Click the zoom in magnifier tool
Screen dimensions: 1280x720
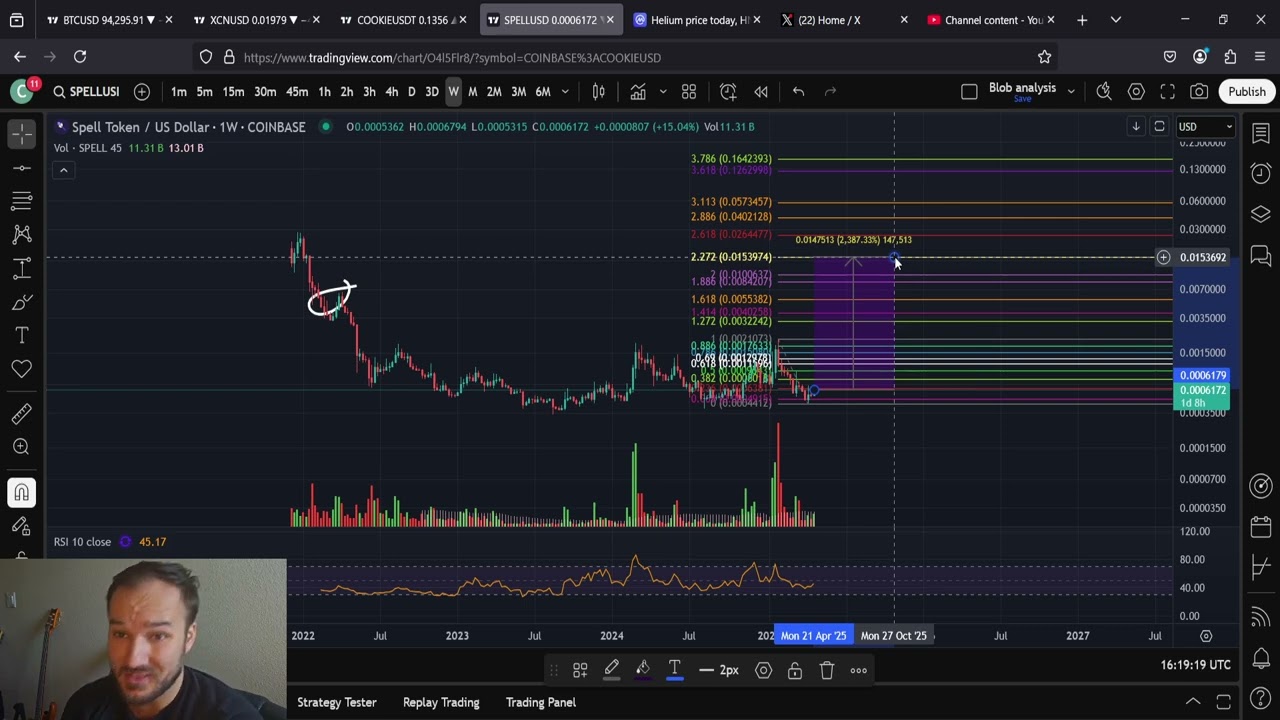pos(21,447)
